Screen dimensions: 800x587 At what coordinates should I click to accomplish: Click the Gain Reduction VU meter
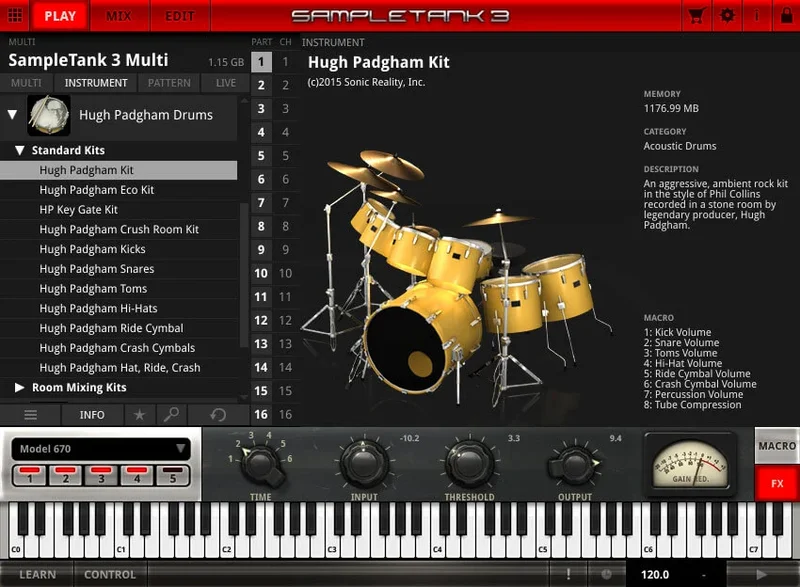(690, 465)
